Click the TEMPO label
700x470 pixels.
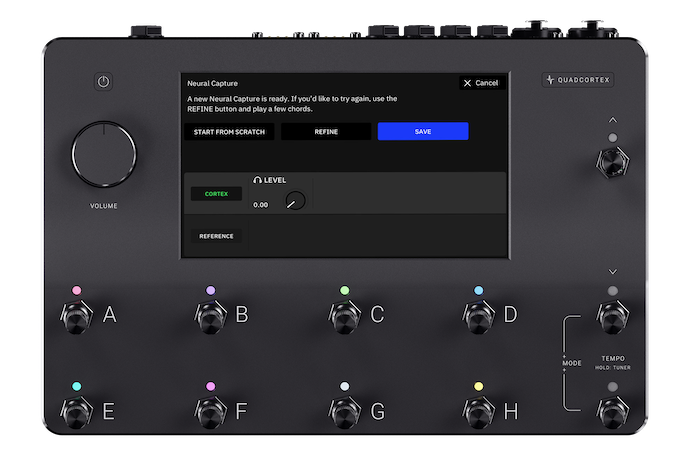pos(613,358)
